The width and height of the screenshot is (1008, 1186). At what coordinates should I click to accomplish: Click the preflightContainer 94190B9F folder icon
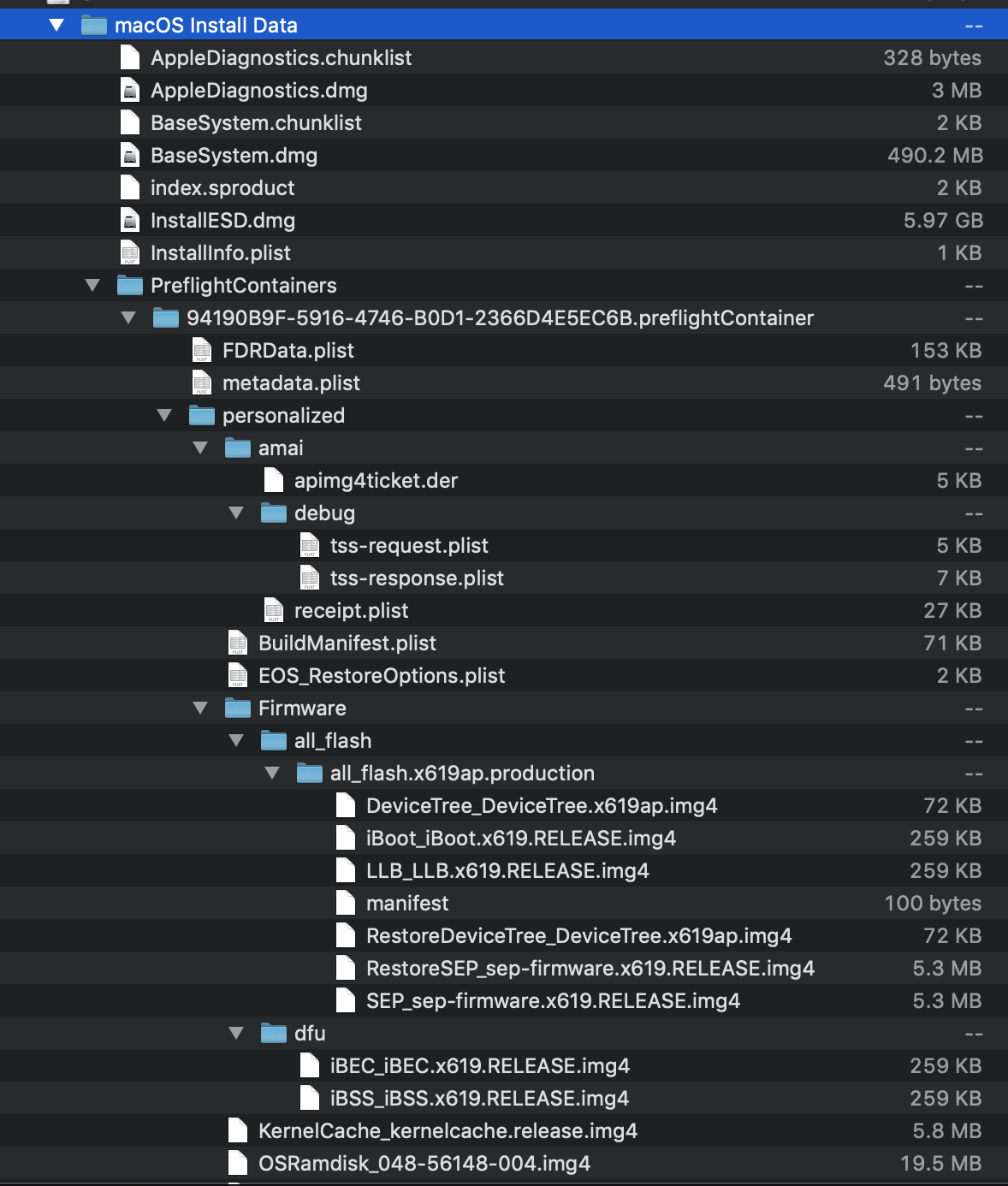click(166, 318)
